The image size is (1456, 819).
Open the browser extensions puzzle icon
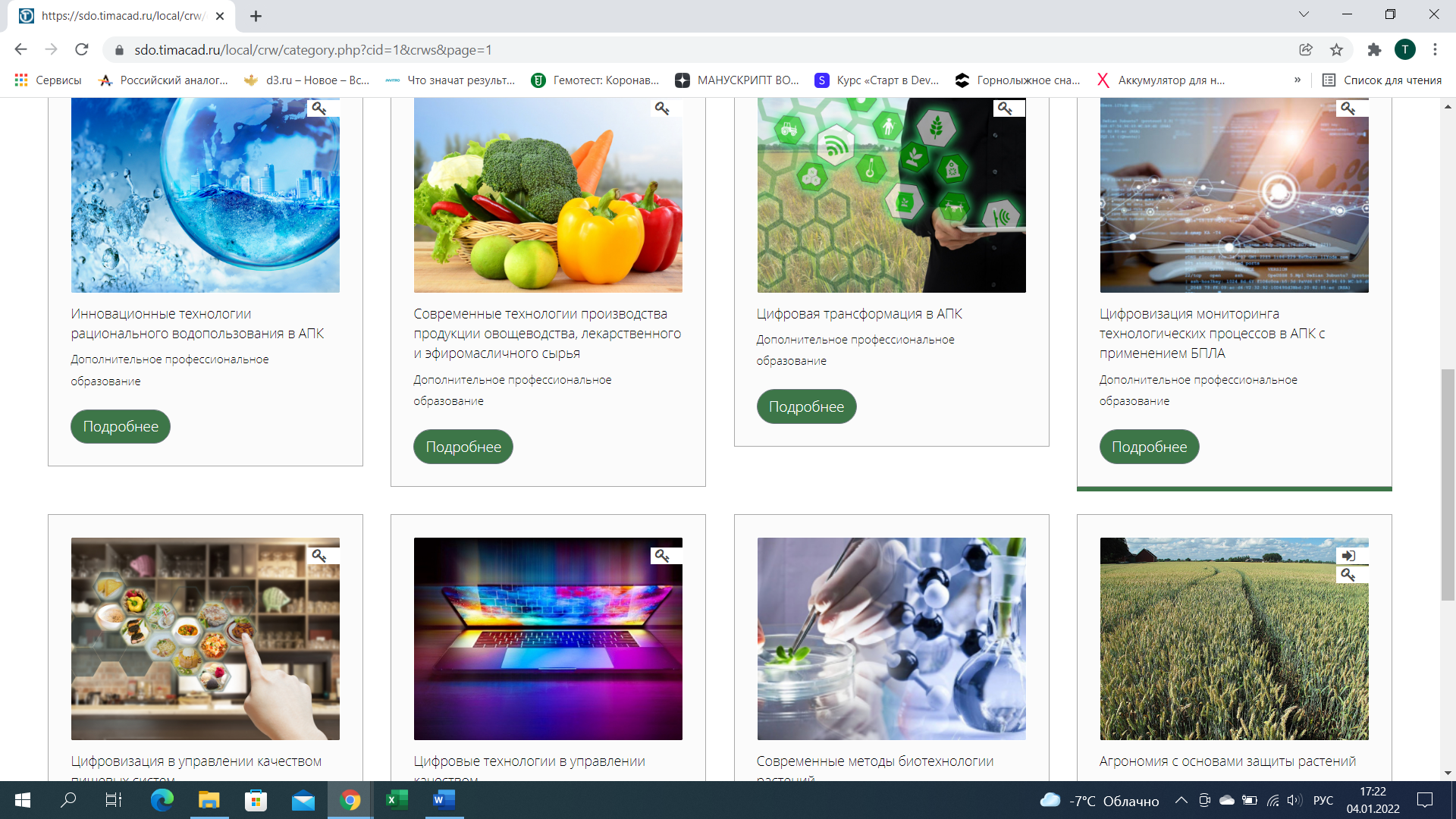pyautogui.click(x=1374, y=50)
